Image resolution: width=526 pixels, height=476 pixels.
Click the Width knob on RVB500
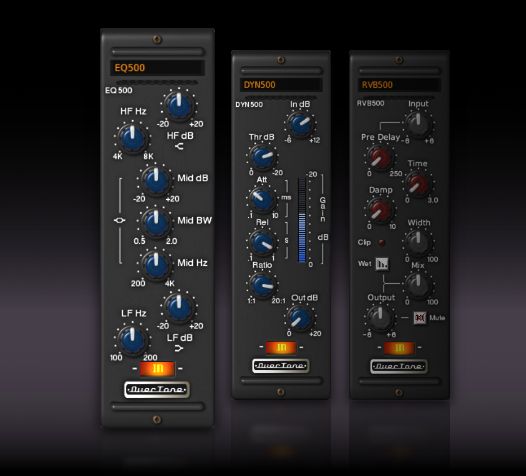(418, 242)
